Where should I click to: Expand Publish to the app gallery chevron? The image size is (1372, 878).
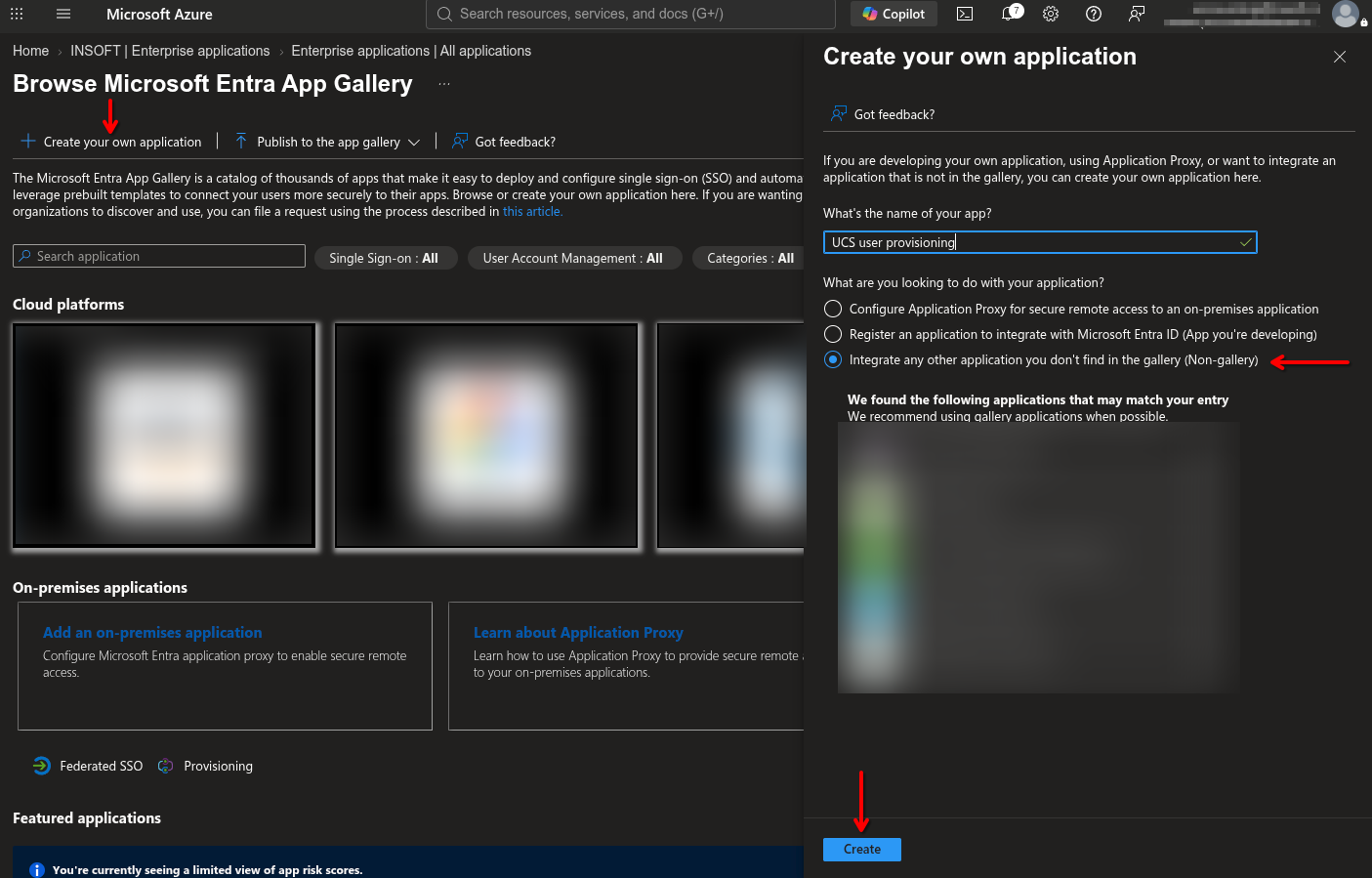(x=414, y=142)
